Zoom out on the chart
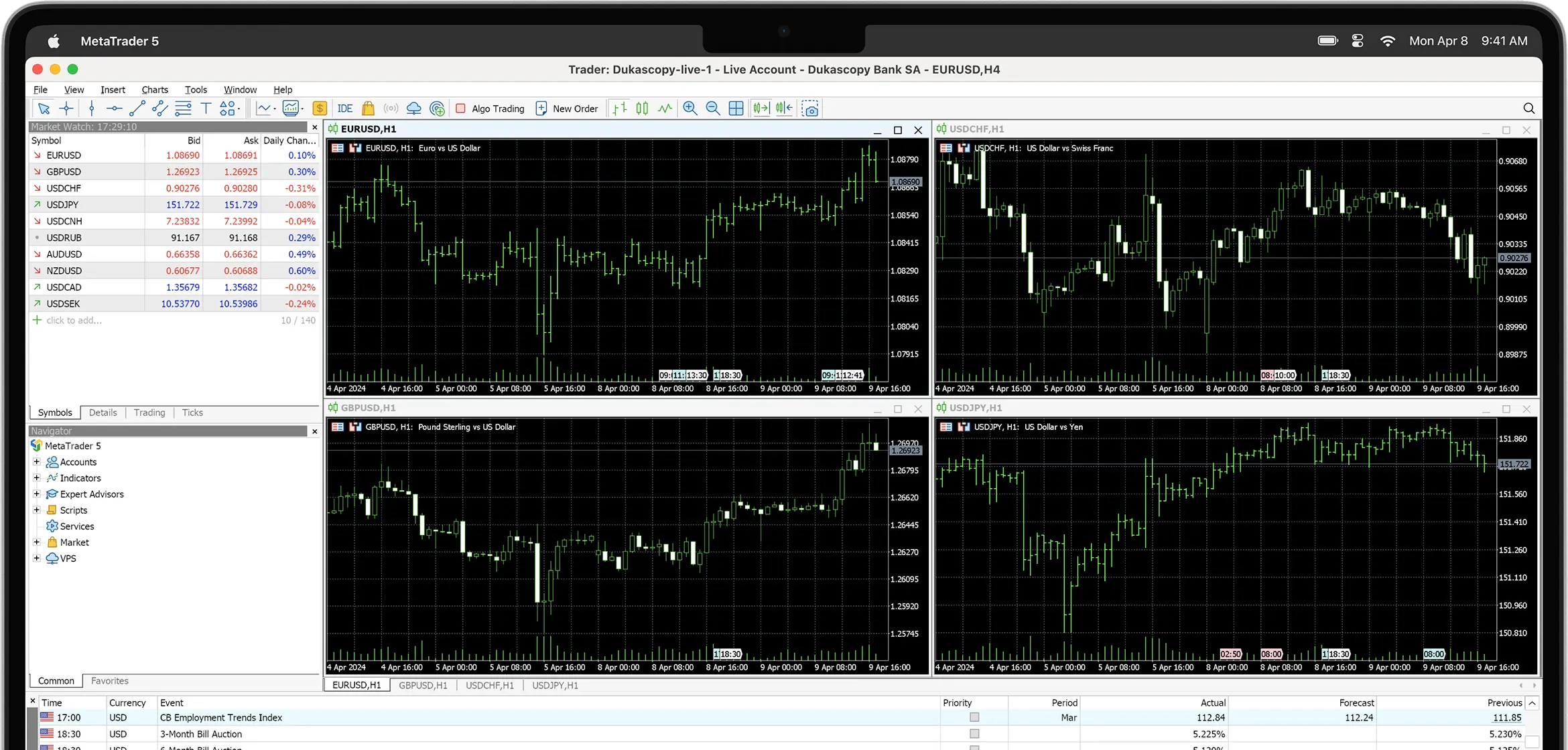The image size is (1568, 750). pos(713,108)
